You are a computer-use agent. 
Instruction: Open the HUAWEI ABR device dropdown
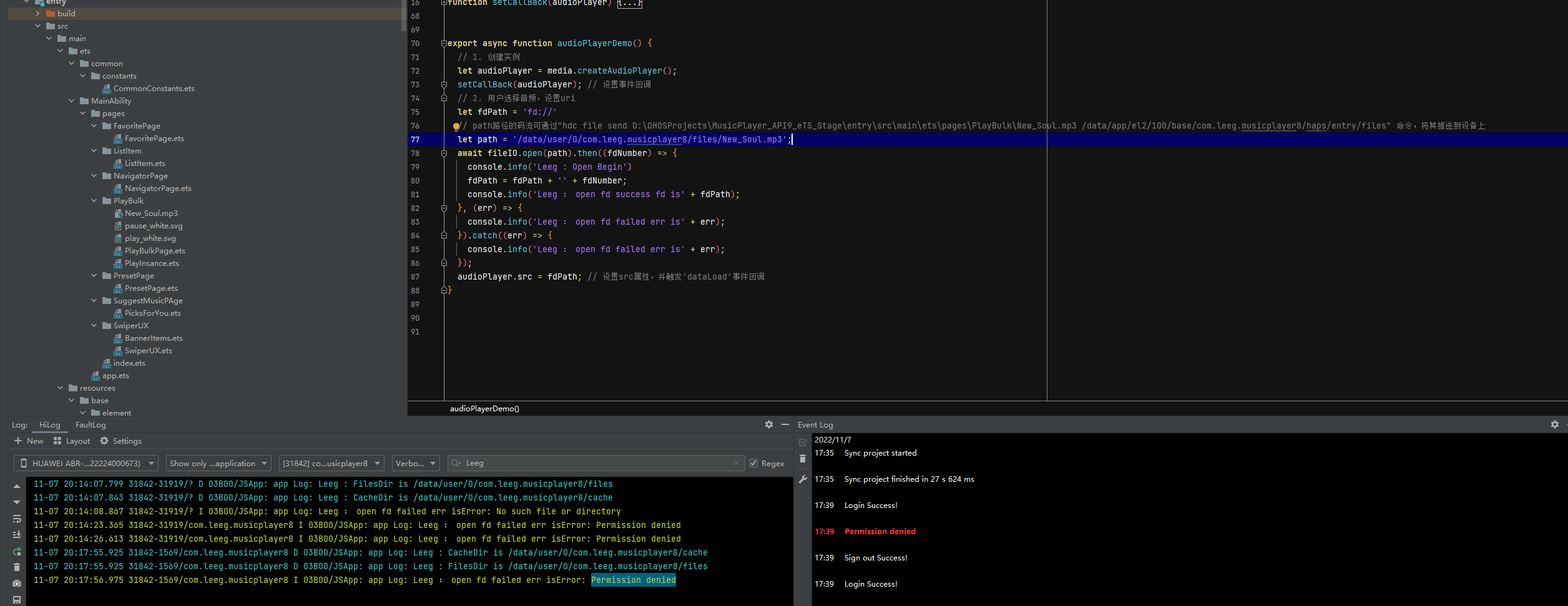[86, 463]
